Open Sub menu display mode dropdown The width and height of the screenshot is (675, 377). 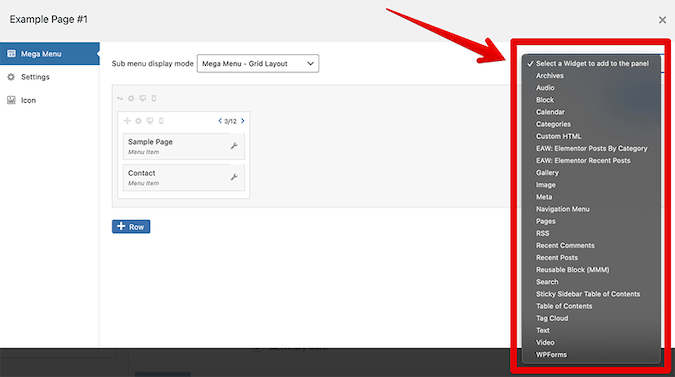pos(258,63)
